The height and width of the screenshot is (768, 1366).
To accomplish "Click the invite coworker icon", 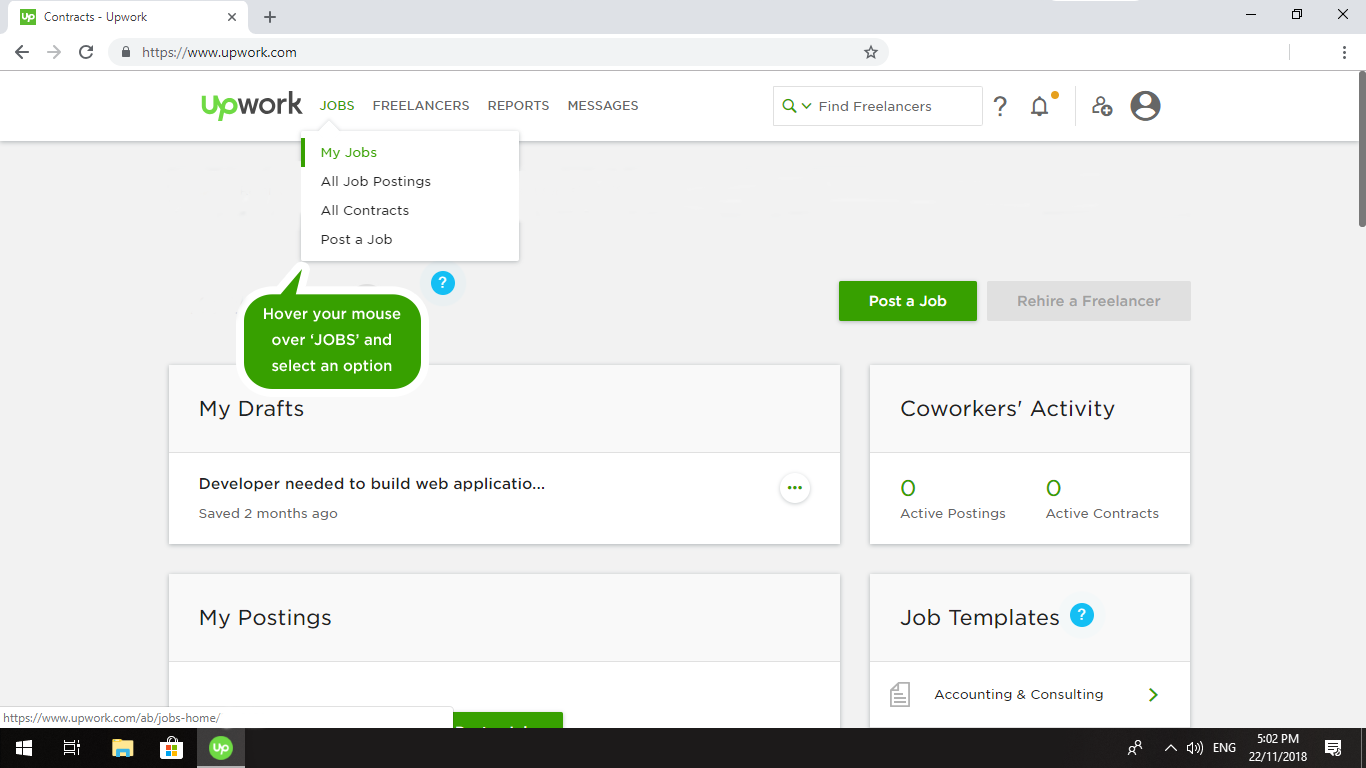I will point(1102,106).
